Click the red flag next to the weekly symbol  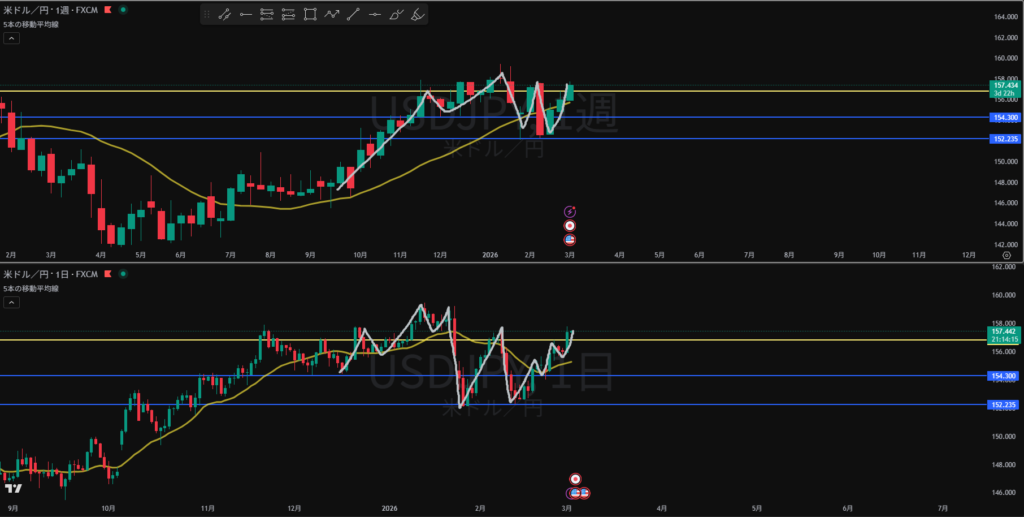(x=107, y=9)
